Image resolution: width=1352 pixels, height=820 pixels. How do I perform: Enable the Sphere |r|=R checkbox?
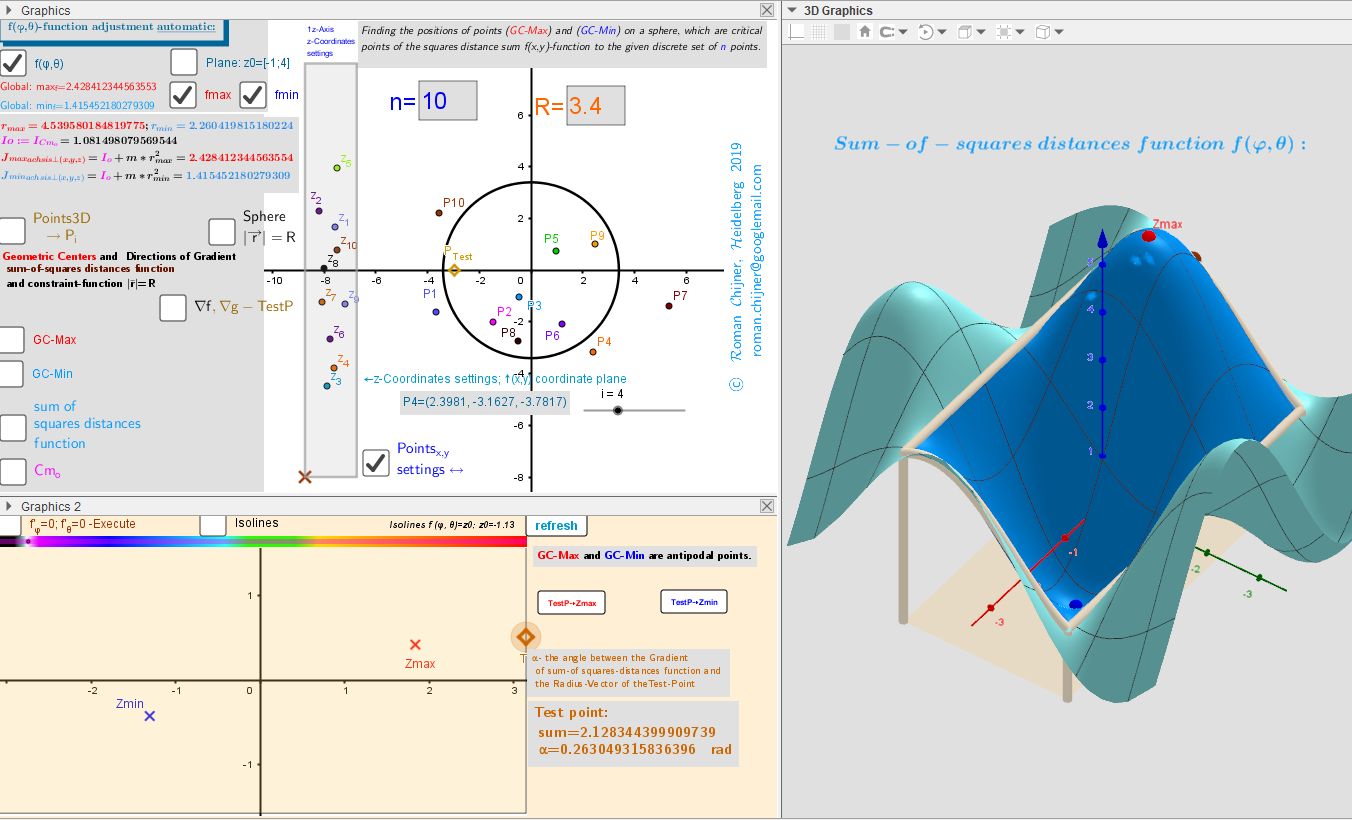[222, 231]
